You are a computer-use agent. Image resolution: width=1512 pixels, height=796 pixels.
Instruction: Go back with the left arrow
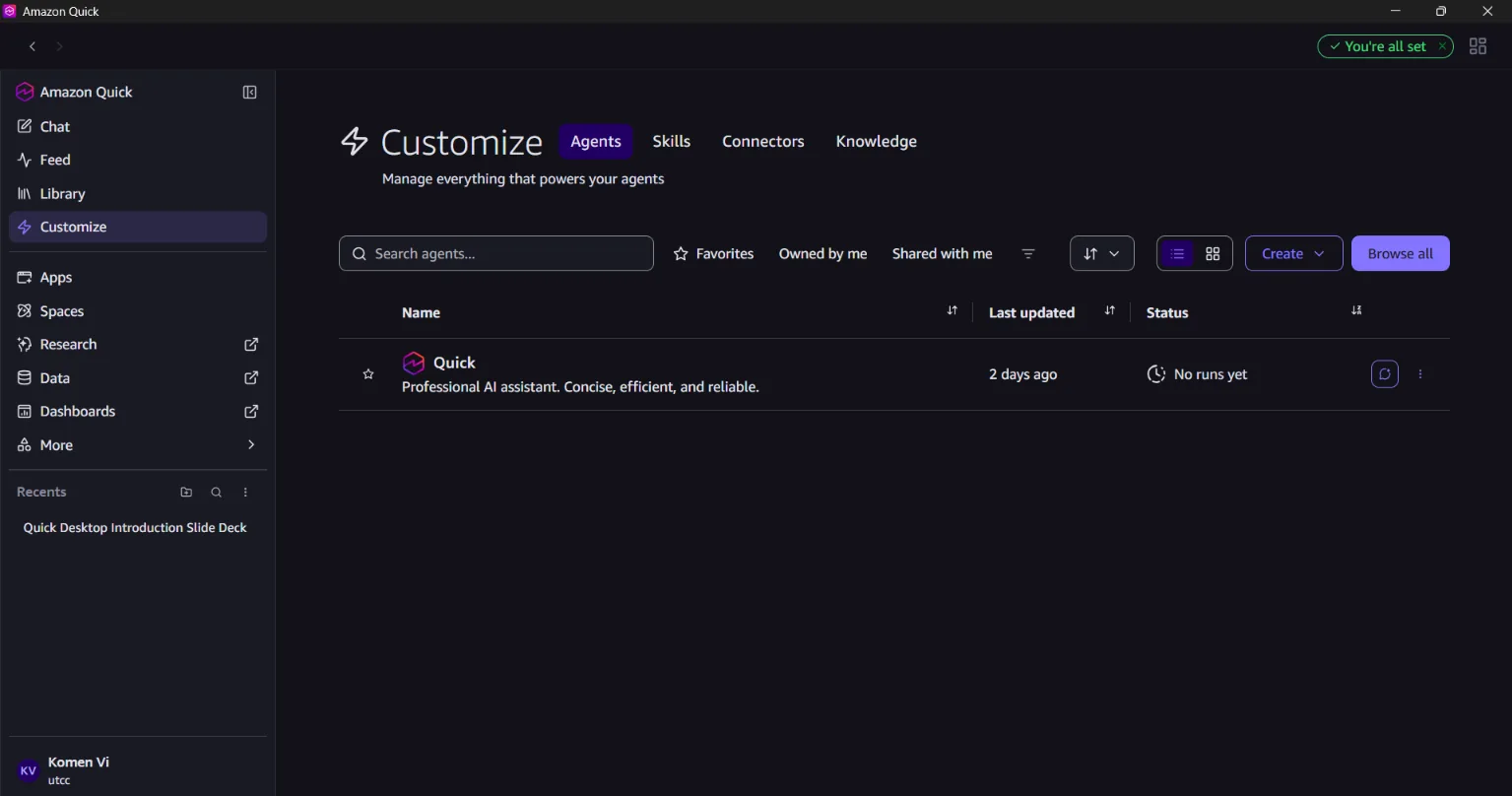[x=33, y=46]
